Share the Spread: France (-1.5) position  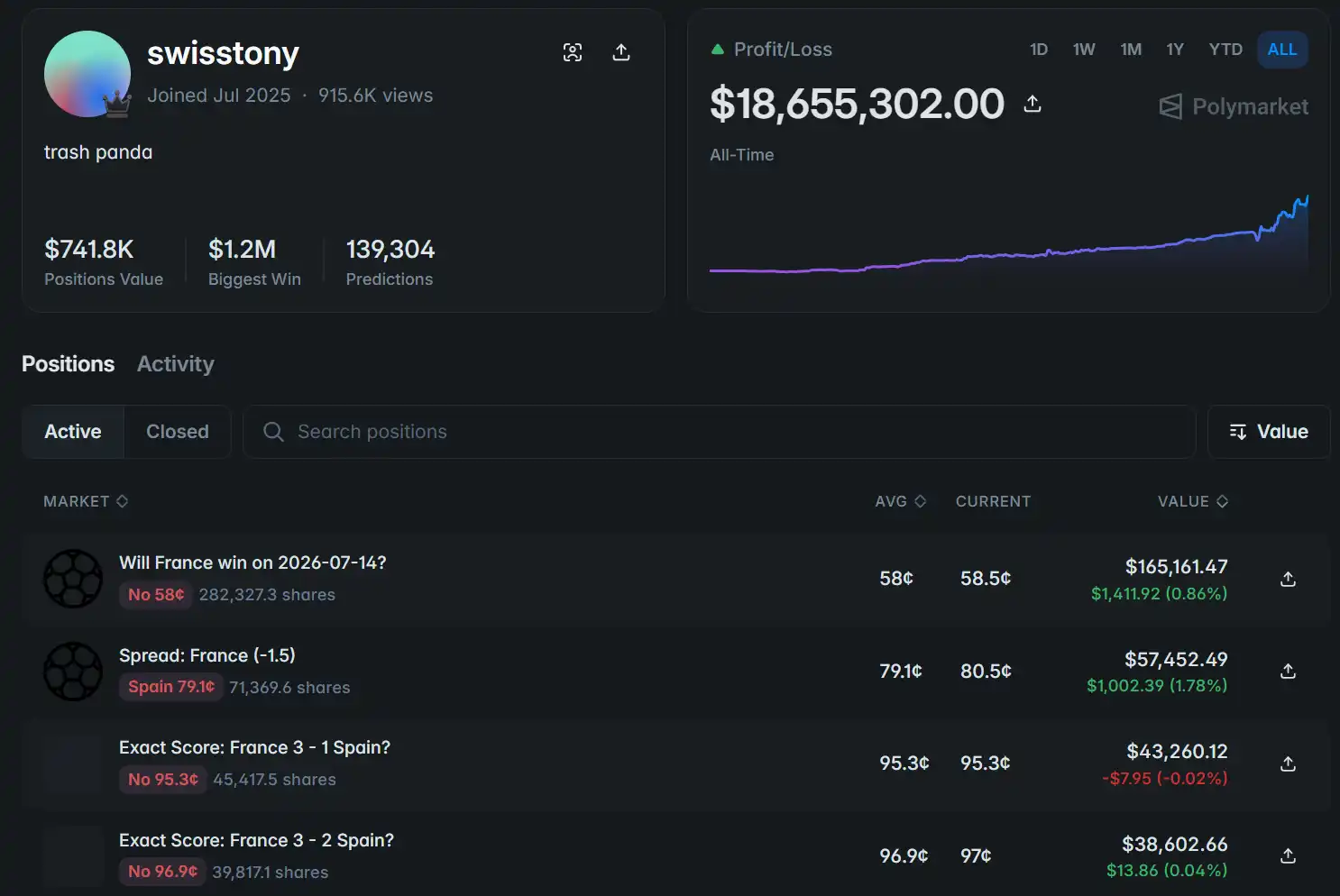pos(1288,671)
